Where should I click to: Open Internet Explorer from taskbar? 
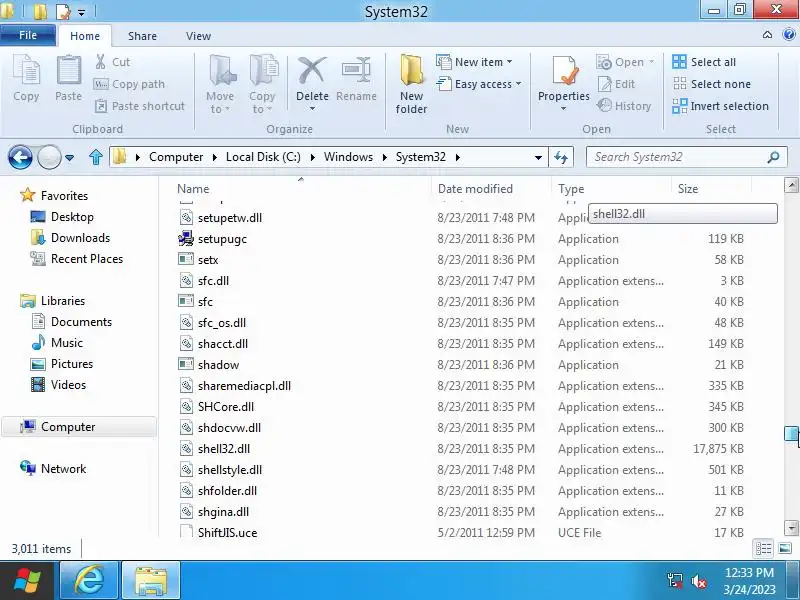coord(89,580)
